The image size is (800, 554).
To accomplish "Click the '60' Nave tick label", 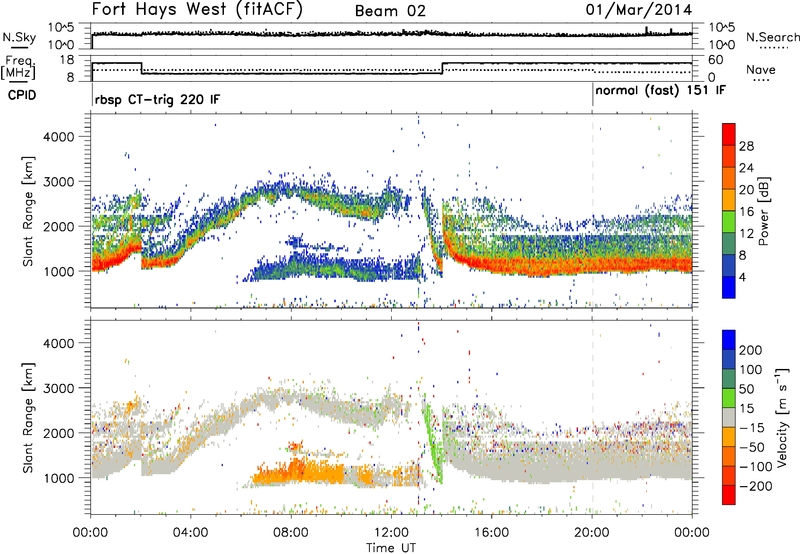I will point(717,60).
